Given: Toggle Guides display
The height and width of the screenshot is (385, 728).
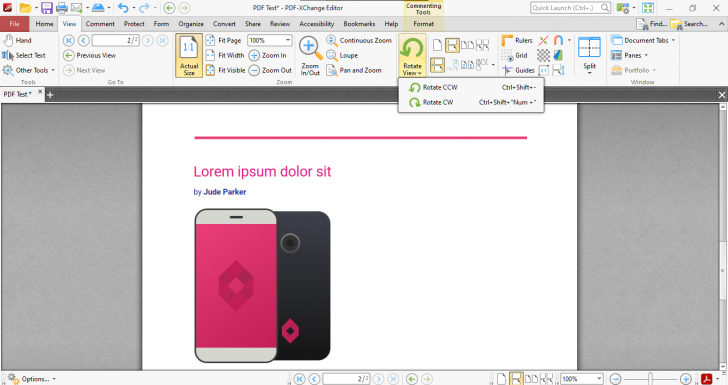Looking at the screenshot, I should point(518,70).
